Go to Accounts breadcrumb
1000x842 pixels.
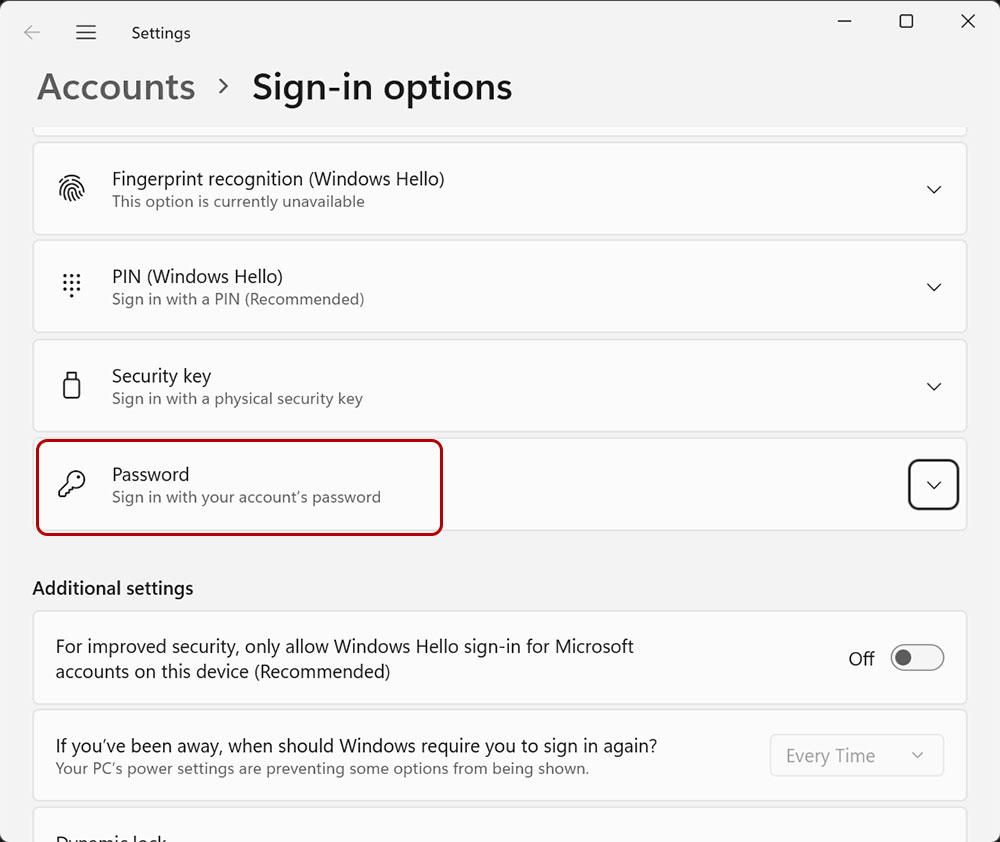tap(116, 87)
